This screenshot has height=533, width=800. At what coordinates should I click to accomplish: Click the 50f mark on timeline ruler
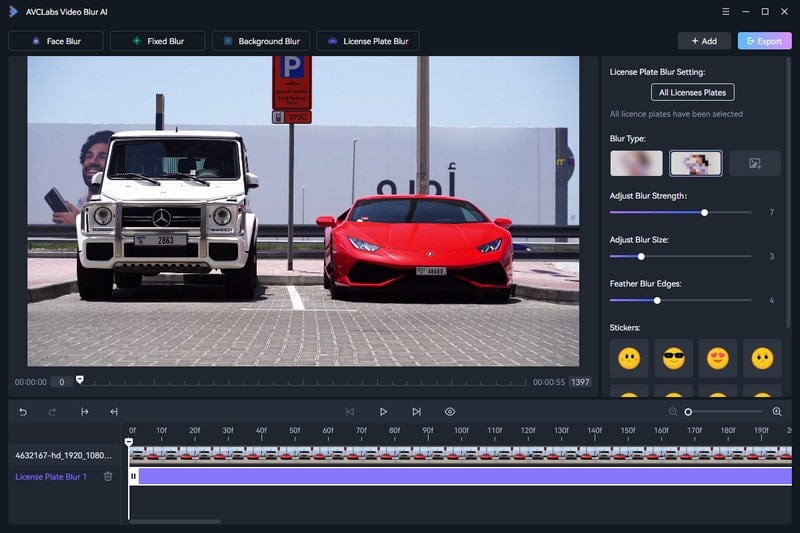(x=295, y=430)
